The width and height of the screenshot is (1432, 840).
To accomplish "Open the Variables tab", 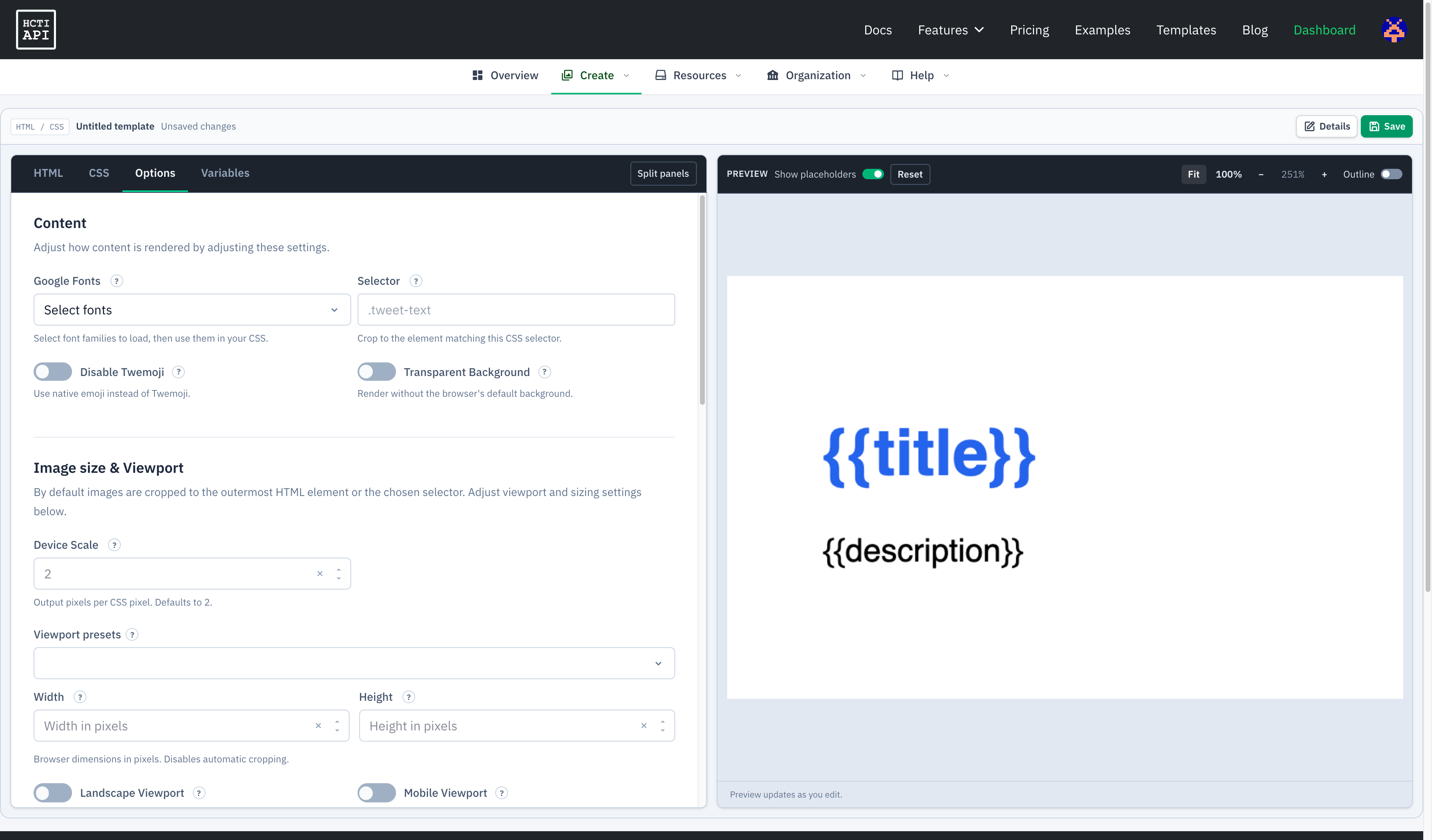I will coord(225,173).
